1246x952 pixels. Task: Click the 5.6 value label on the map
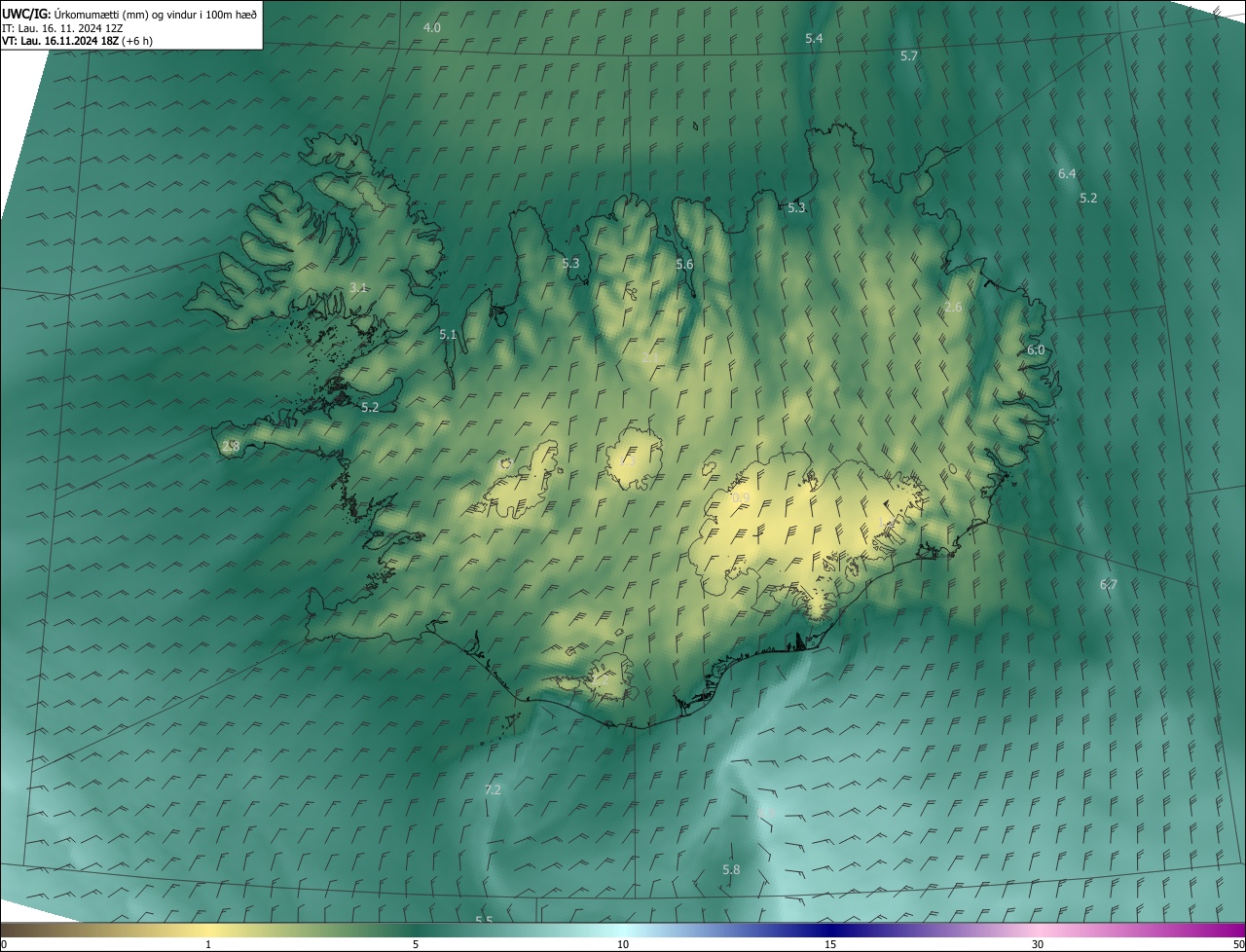[685, 264]
